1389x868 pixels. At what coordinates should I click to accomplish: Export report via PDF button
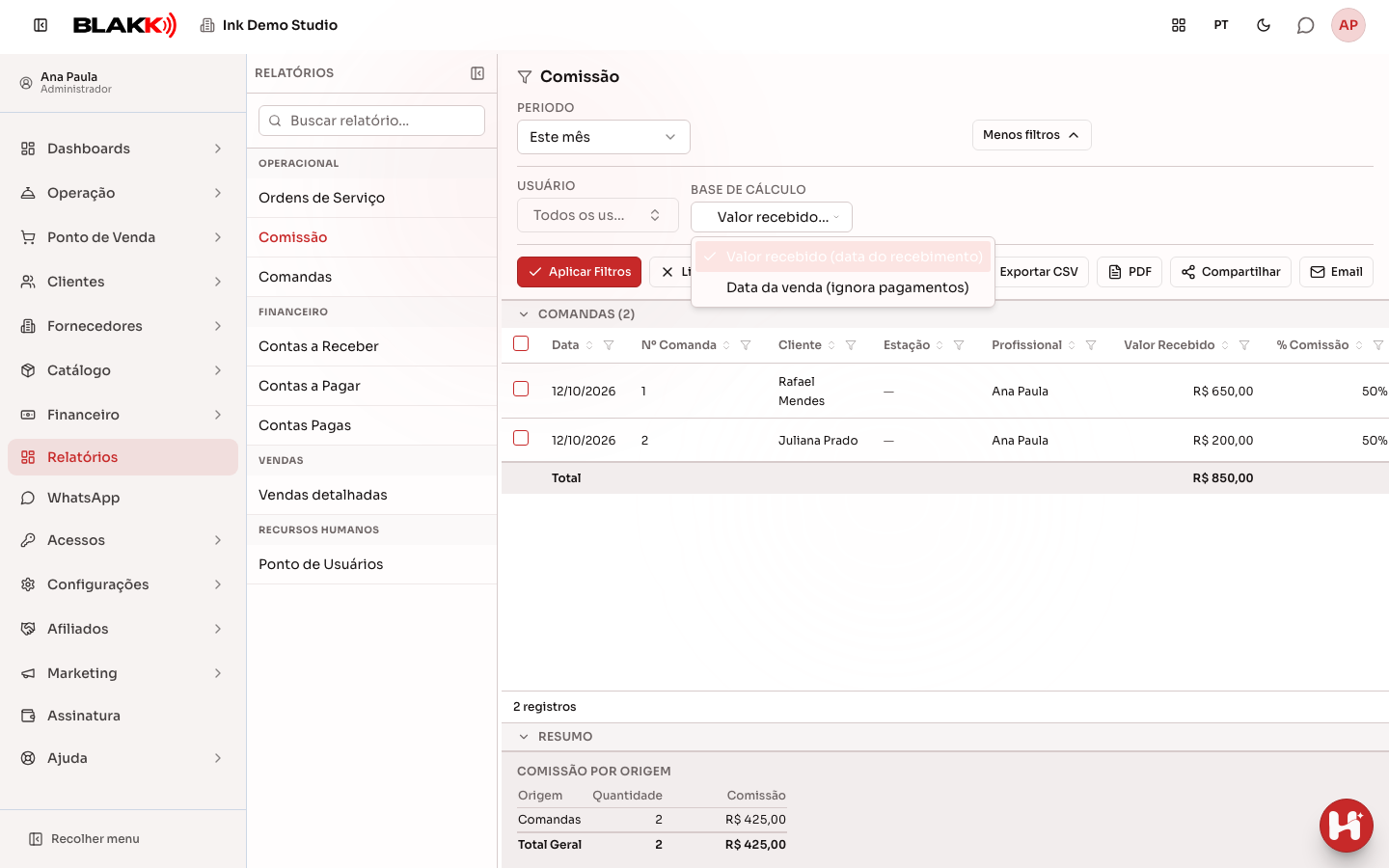[1130, 272]
